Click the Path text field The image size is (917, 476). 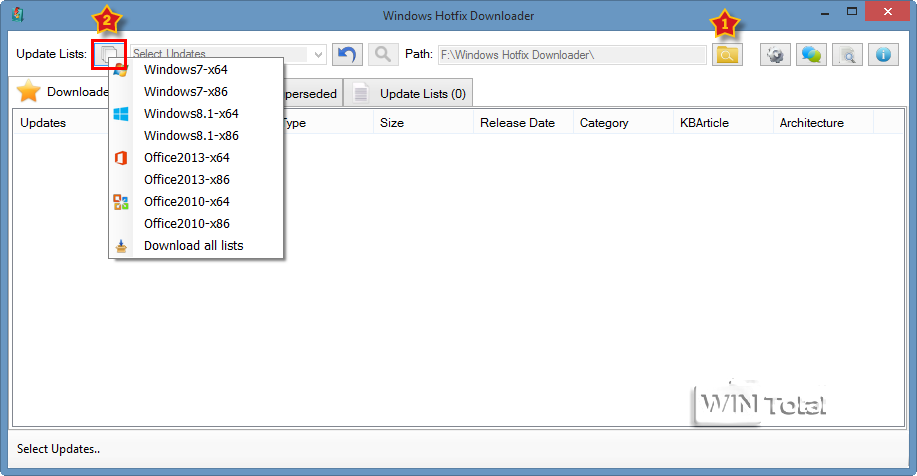pos(572,55)
